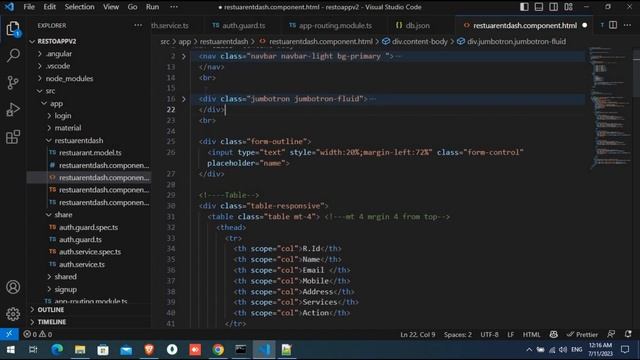This screenshot has width=640, height=360.
Task: Expand the node_modules folder
Action: coord(69,78)
